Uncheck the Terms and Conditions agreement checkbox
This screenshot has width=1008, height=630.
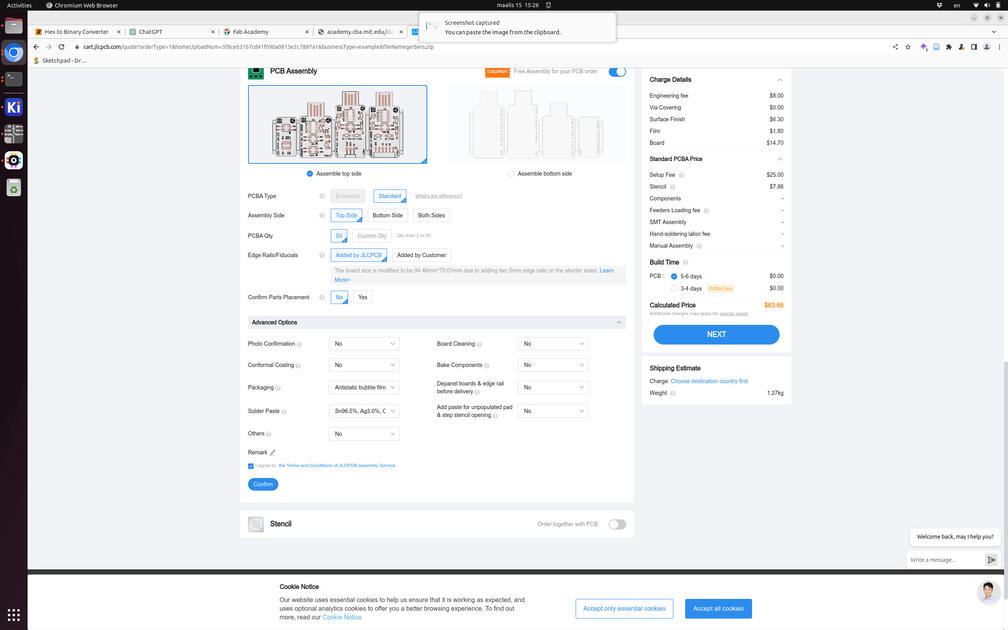(251, 465)
